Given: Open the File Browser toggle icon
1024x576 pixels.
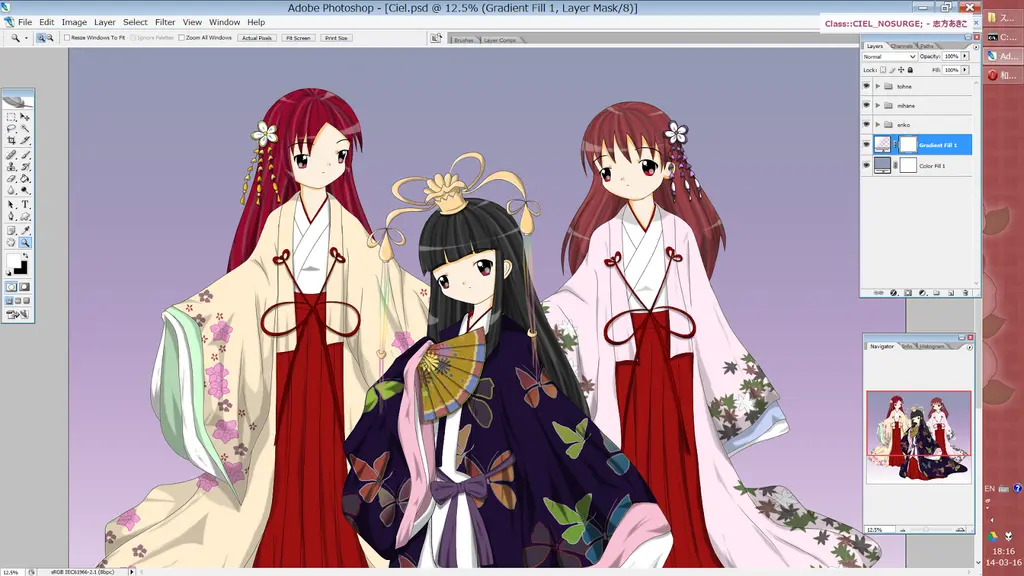Looking at the screenshot, I should pos(436,38).
